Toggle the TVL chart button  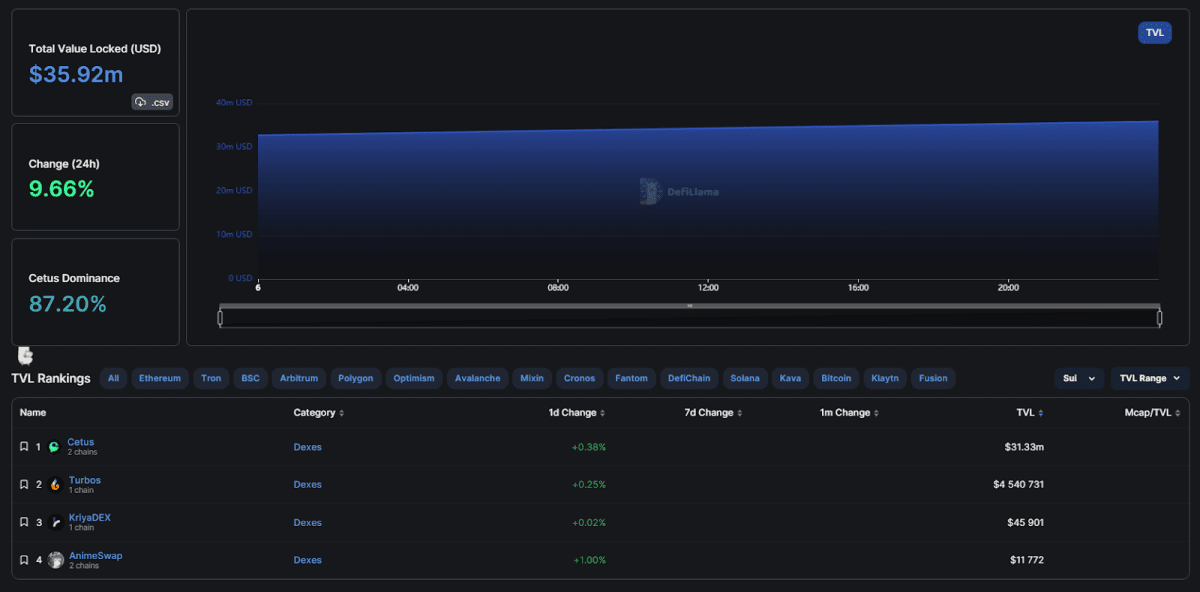click(x=1155, y=33)
